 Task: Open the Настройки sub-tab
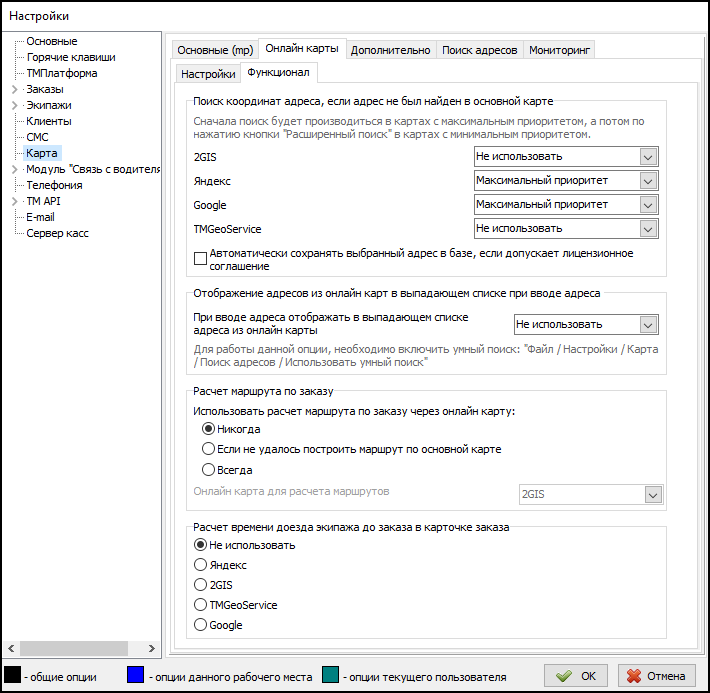tap(208, 73)
